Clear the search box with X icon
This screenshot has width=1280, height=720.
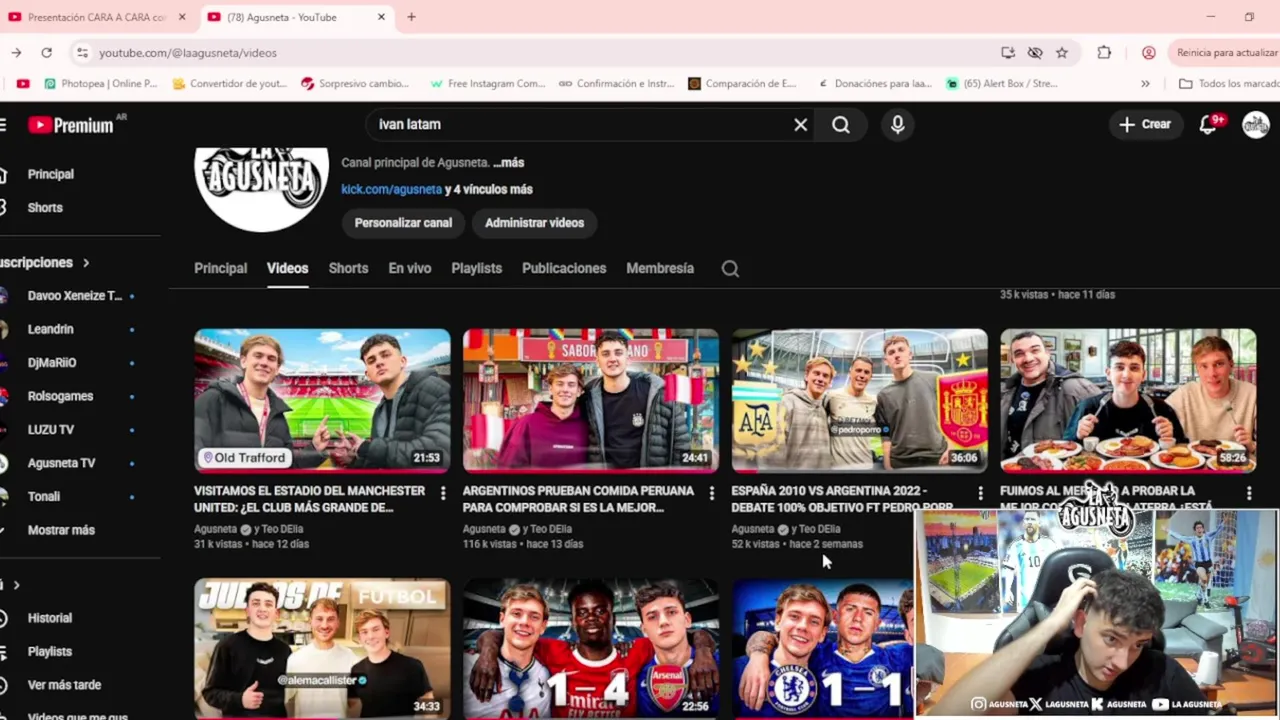[800, 125]
